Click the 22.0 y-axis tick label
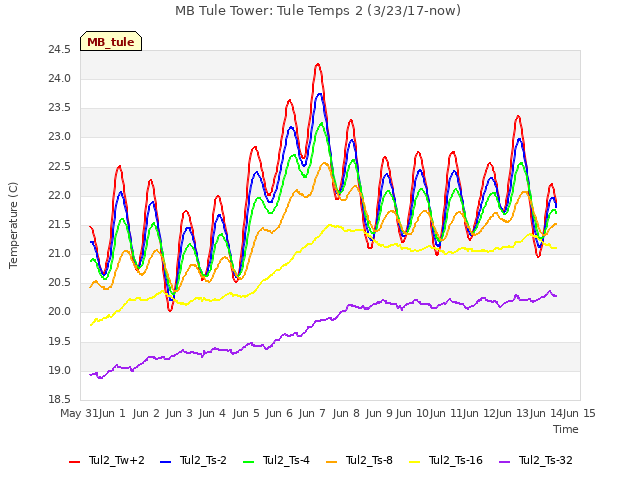 coord(59,196)
